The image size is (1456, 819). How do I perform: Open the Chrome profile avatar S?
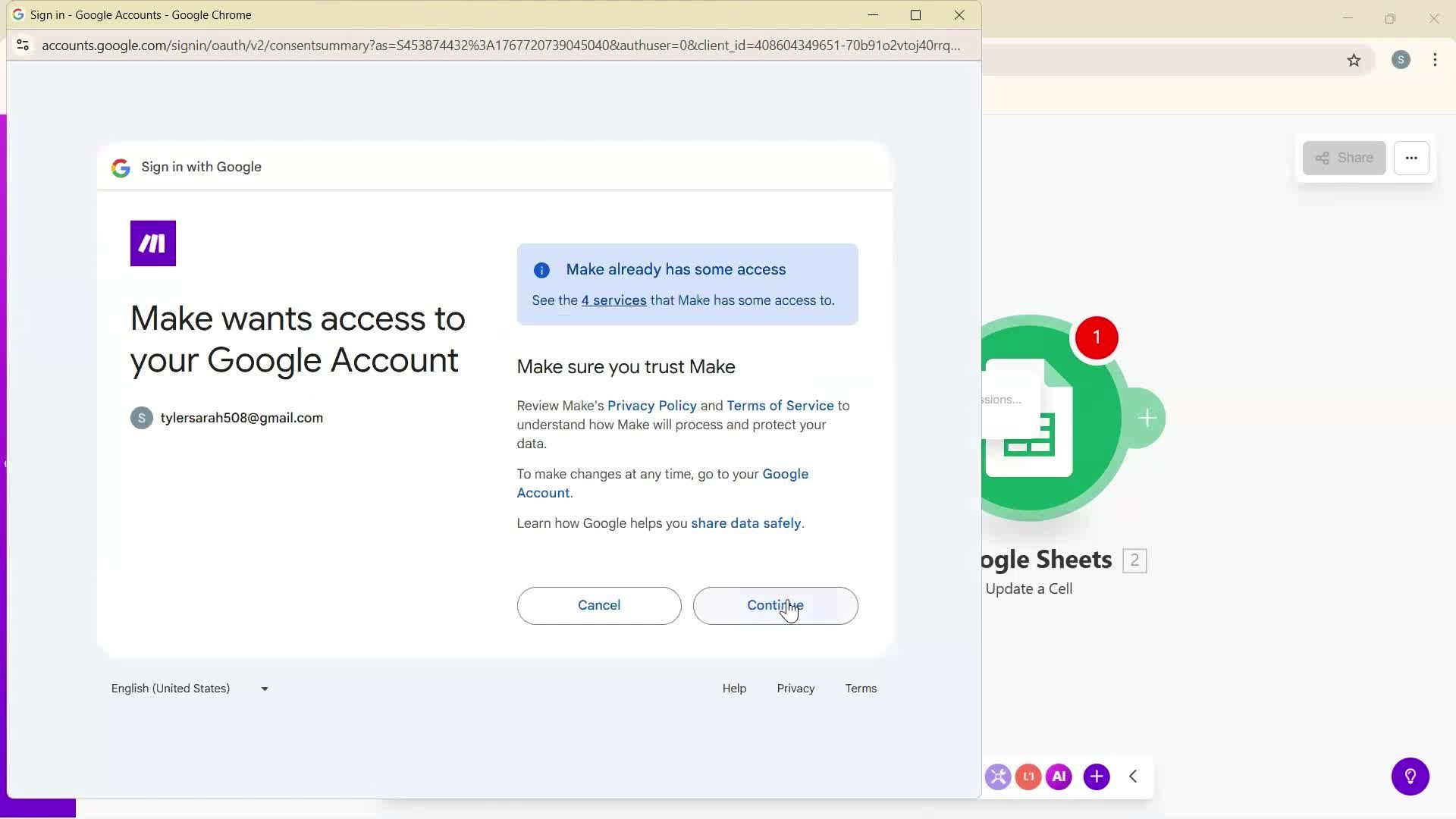(1401, 60)
